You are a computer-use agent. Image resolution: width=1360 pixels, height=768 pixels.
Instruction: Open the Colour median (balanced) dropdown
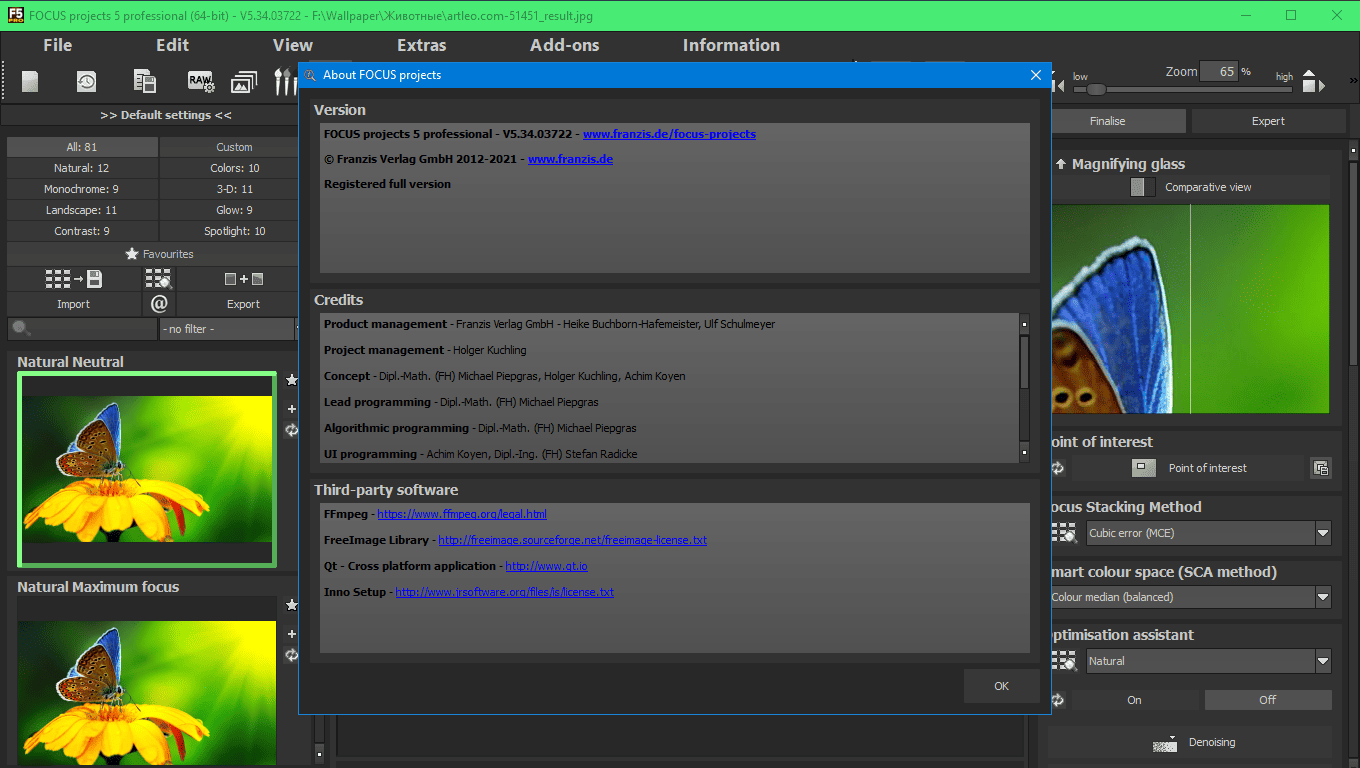point(1190,597)
